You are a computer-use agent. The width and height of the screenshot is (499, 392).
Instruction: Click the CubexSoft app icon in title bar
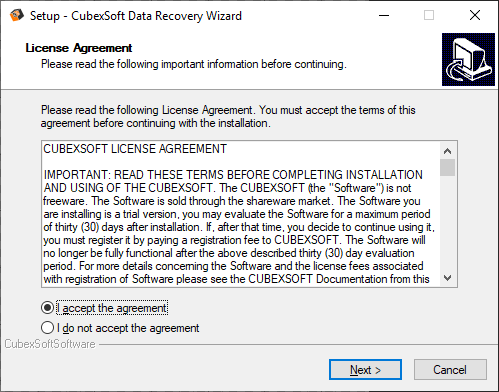[16, 15]
